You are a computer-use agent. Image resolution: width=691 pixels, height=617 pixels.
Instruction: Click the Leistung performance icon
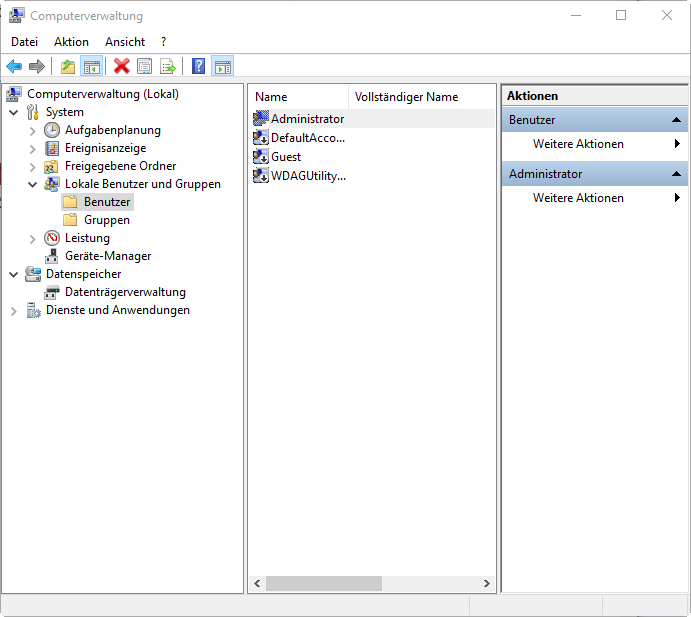(x=52, y=238)
